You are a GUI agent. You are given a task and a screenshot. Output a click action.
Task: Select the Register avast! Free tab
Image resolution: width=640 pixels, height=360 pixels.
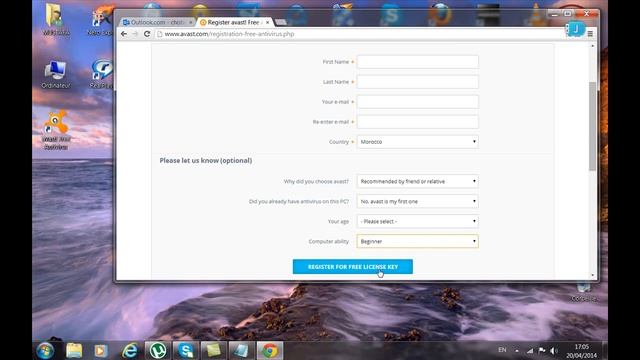point(233,22)
